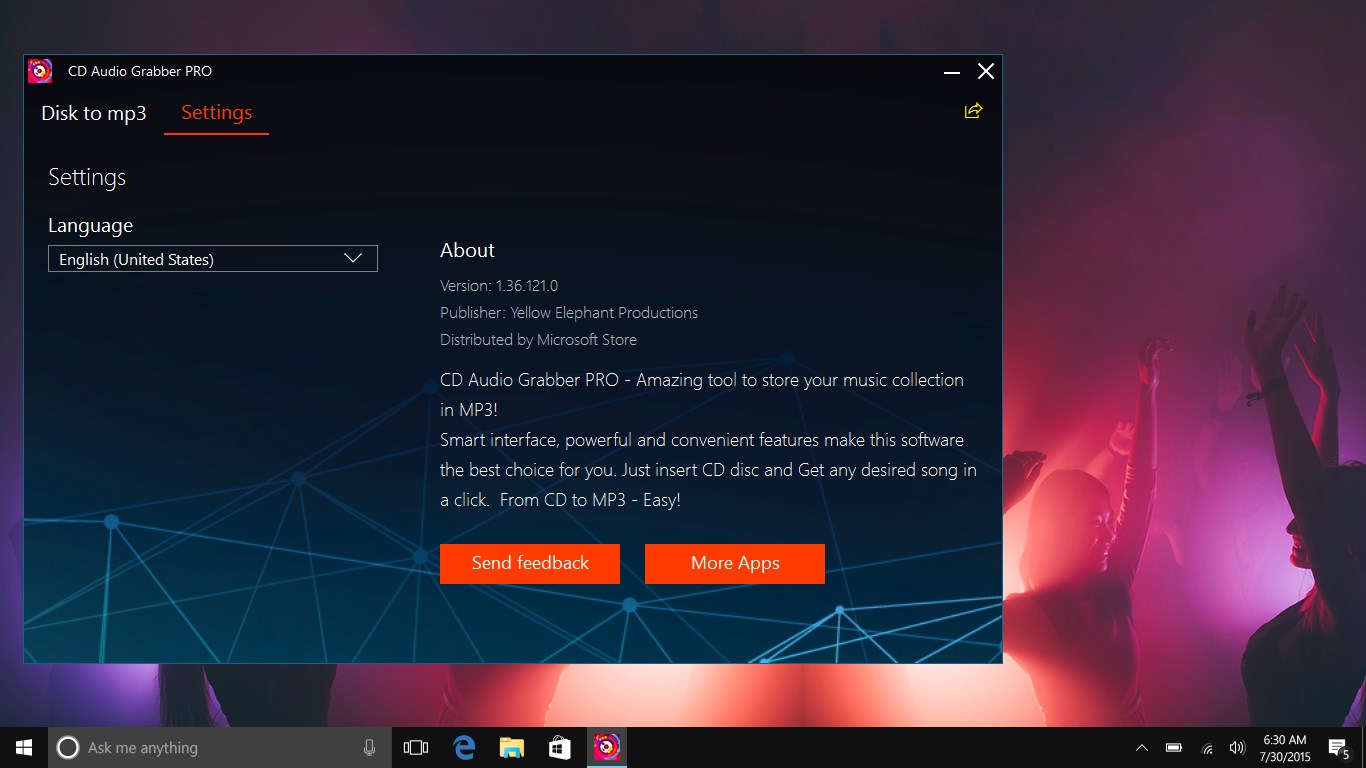Select the Settings tab

(x=216, y=113)
